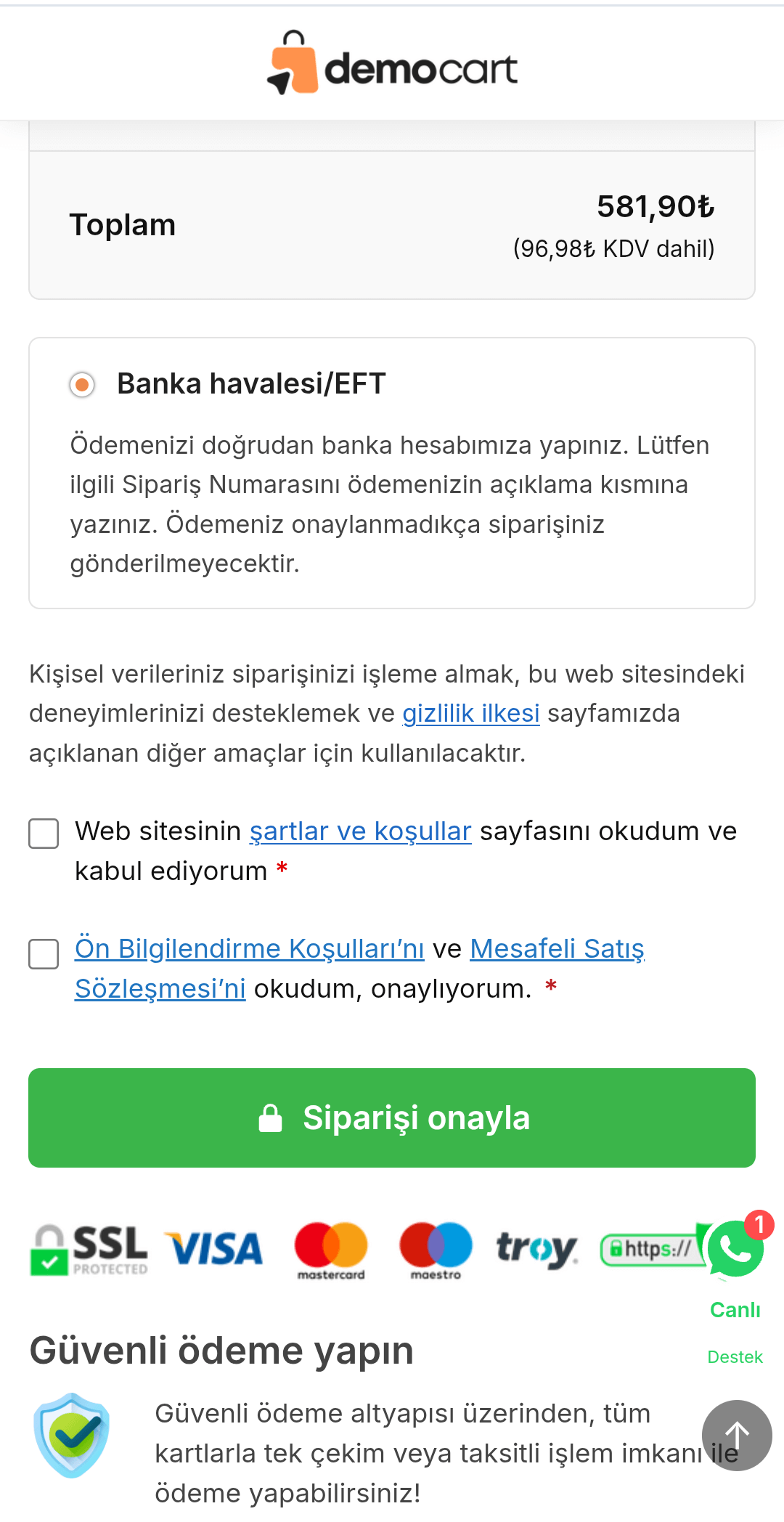Select Banka havalesi/EFT payment option
Viewport: 784px width, 1522px height.
point(83,384)
